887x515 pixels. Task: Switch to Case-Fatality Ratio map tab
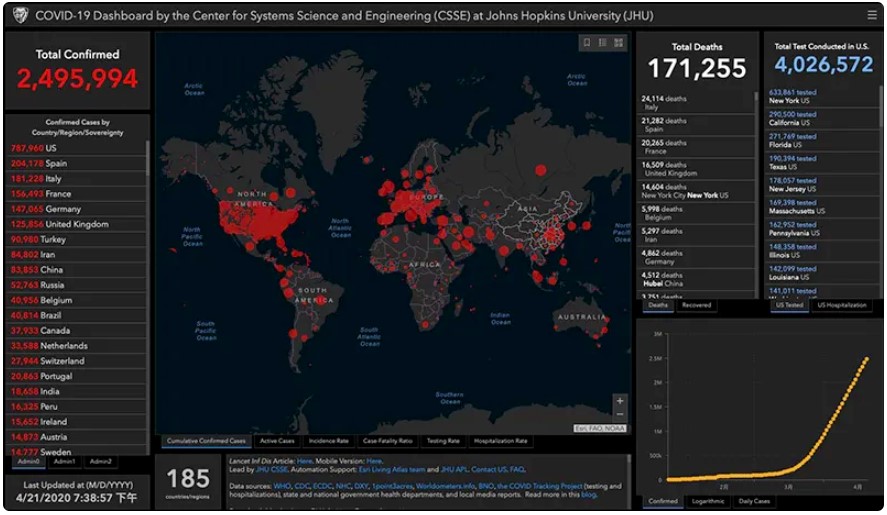(387, 441)
